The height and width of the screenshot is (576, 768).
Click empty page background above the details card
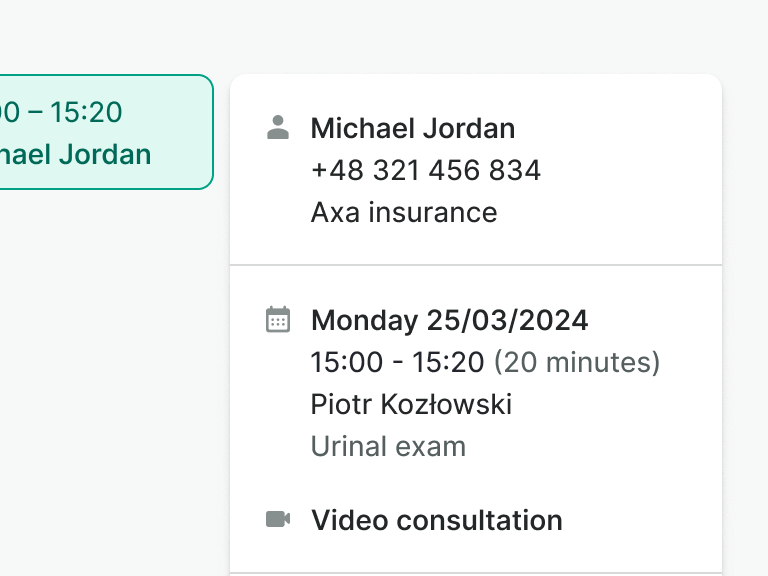[x=476, y=35]
